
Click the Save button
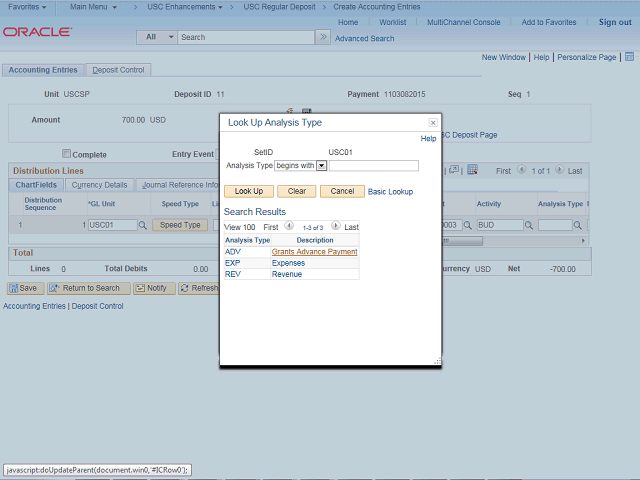[25, 288]
